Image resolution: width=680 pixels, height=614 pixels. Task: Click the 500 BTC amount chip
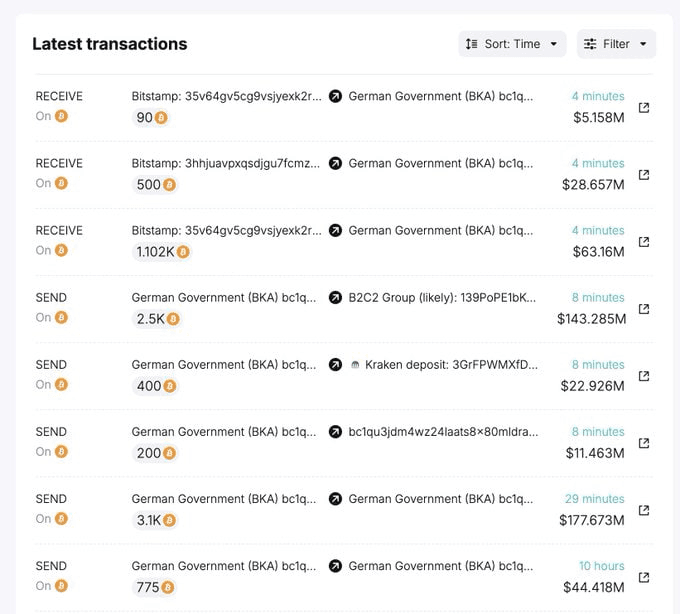tap(155, 185)
